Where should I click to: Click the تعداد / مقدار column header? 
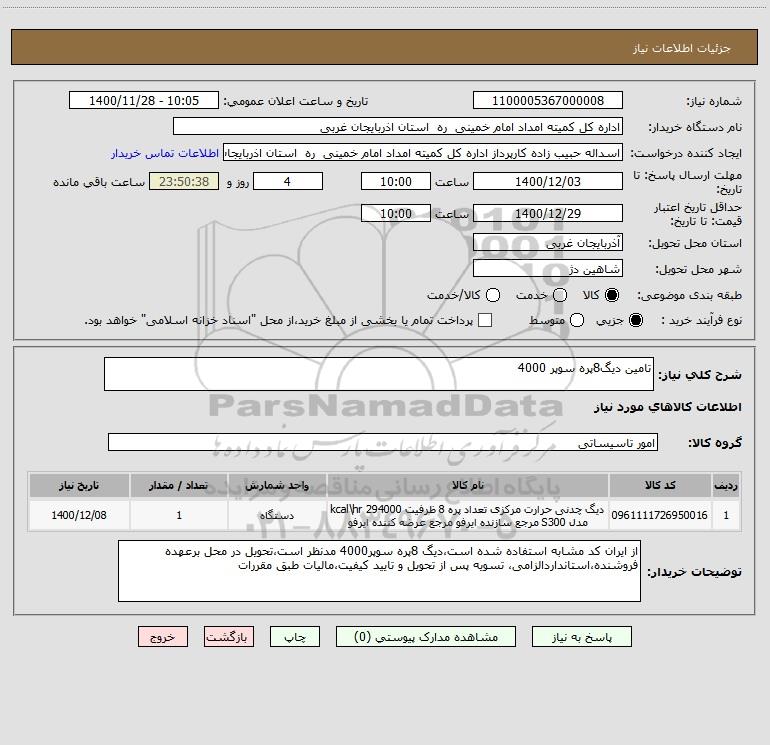179,485
